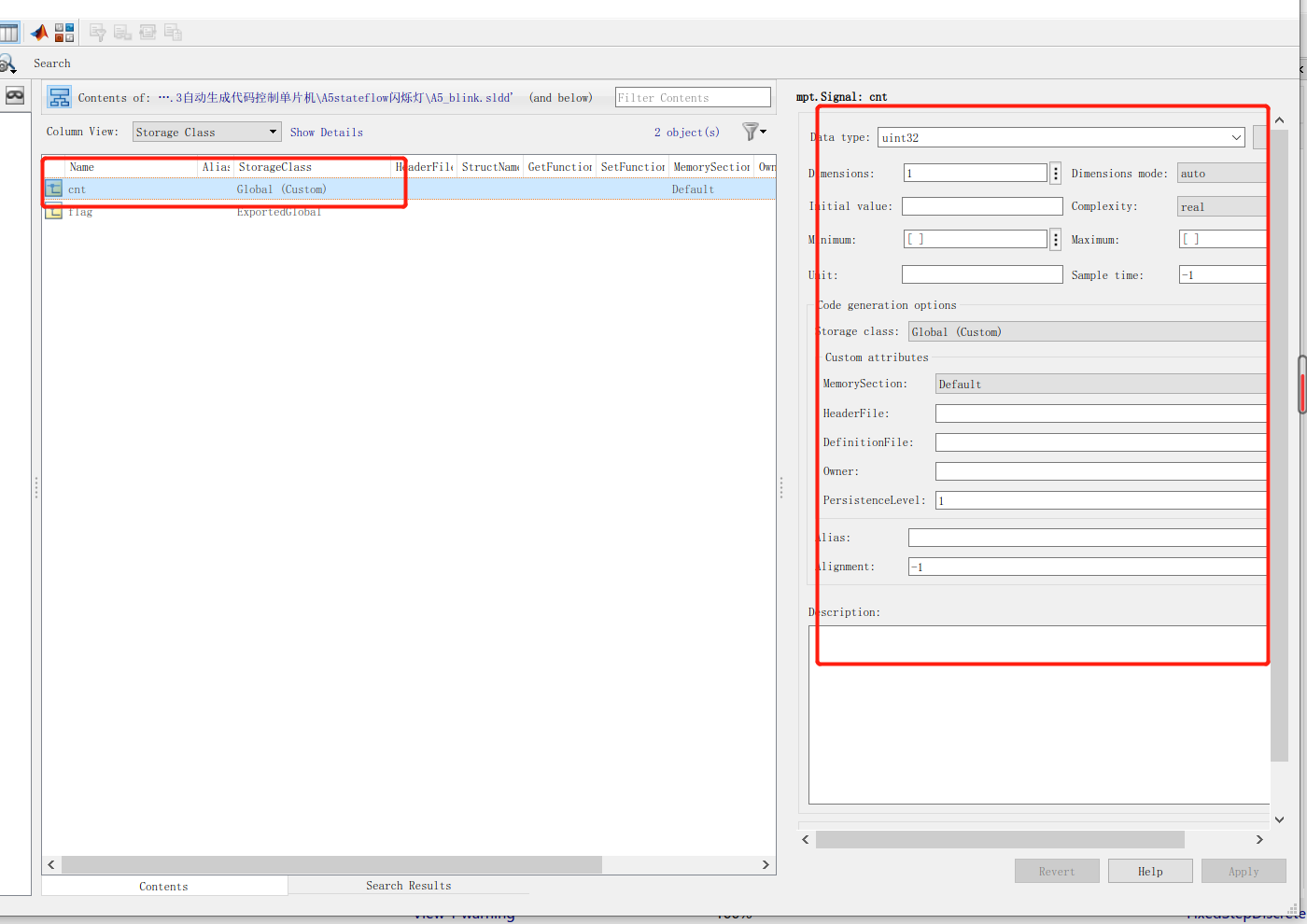Click the Filter Contents input field

(x=693, y=97)
